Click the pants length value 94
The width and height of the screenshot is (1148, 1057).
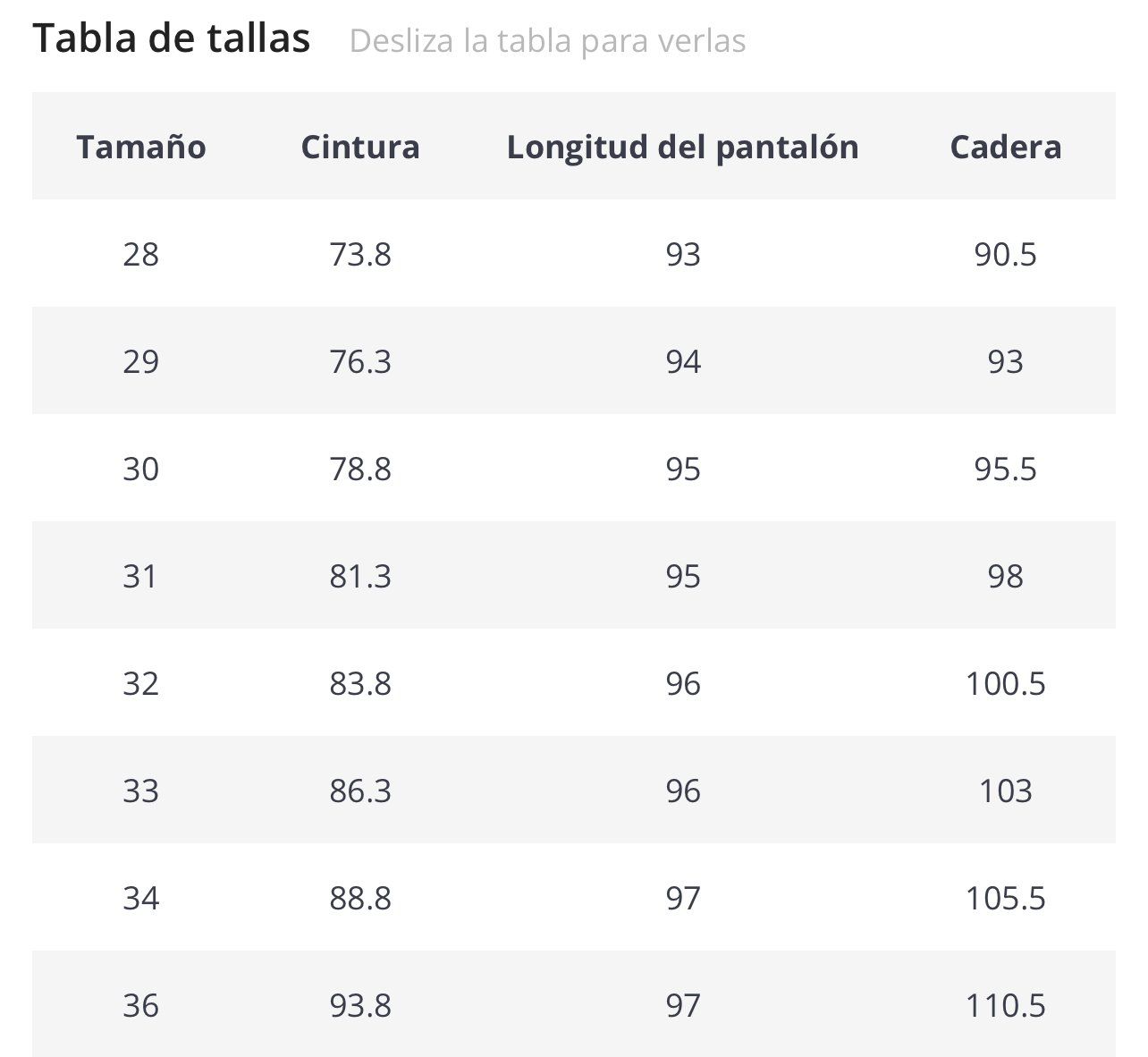pos(683,361)
